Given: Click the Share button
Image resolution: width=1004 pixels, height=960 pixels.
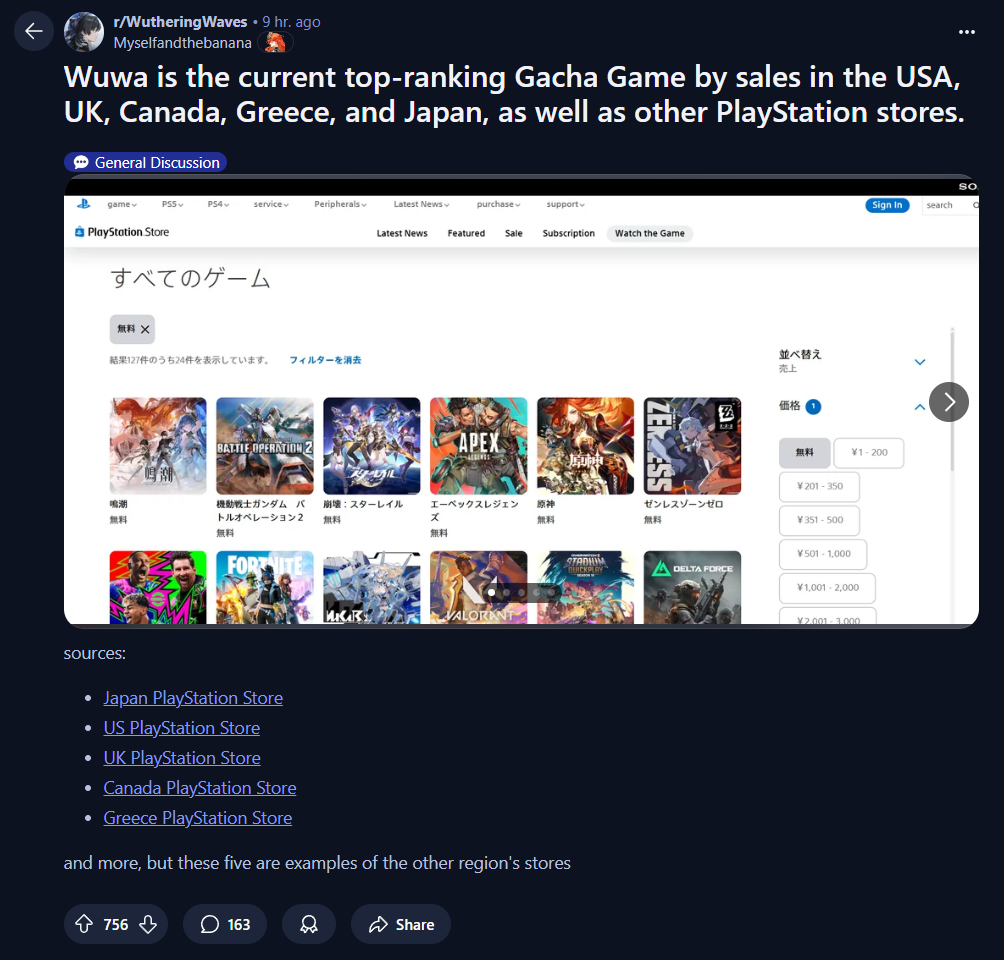Looking at the screenshot, I should pyautogui.click(x=401, y=923).
